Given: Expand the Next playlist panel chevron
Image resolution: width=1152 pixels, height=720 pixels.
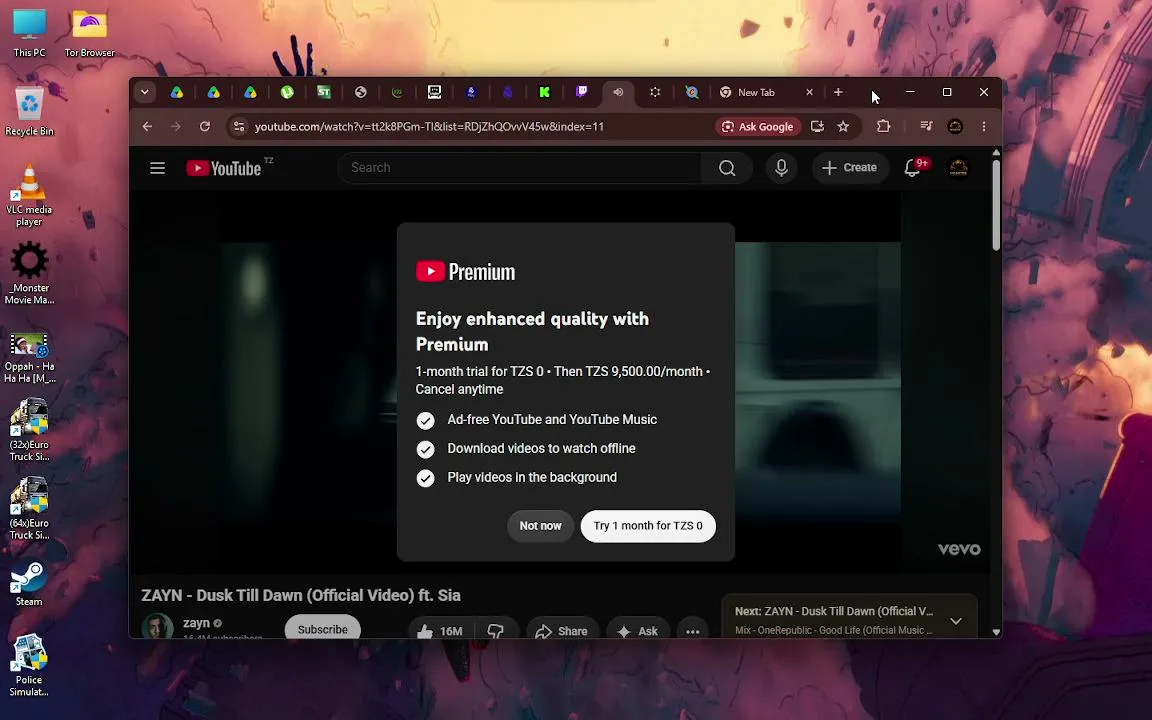Looking at the screenshot, I should (x=956, y=621).
